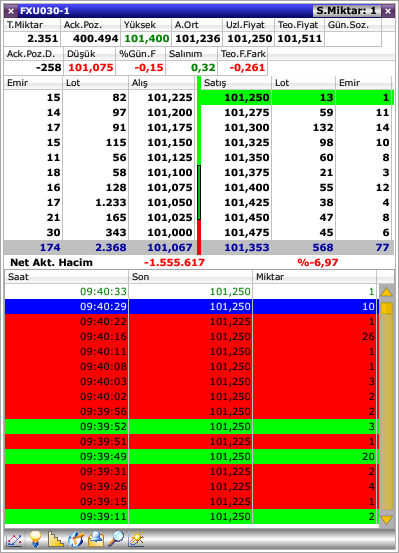Screen dimensions: 399x553
Task: Click the light bulb icon
Action: (x=35, y=539)
